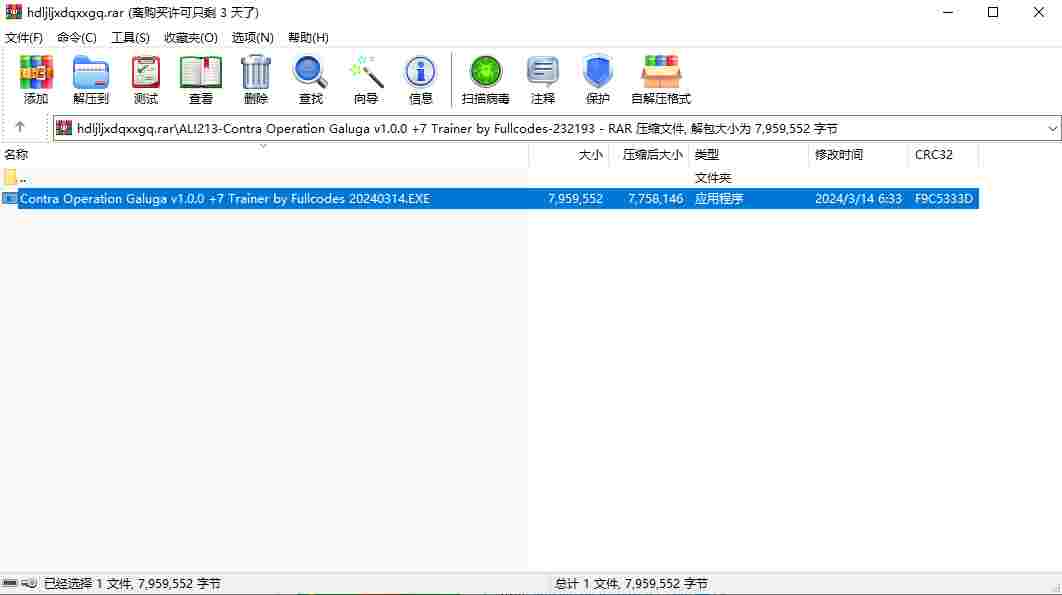This screenshot has width=1062, height=595.
Task: Click the 7,959,552 size cell
Action: [575, 199]
